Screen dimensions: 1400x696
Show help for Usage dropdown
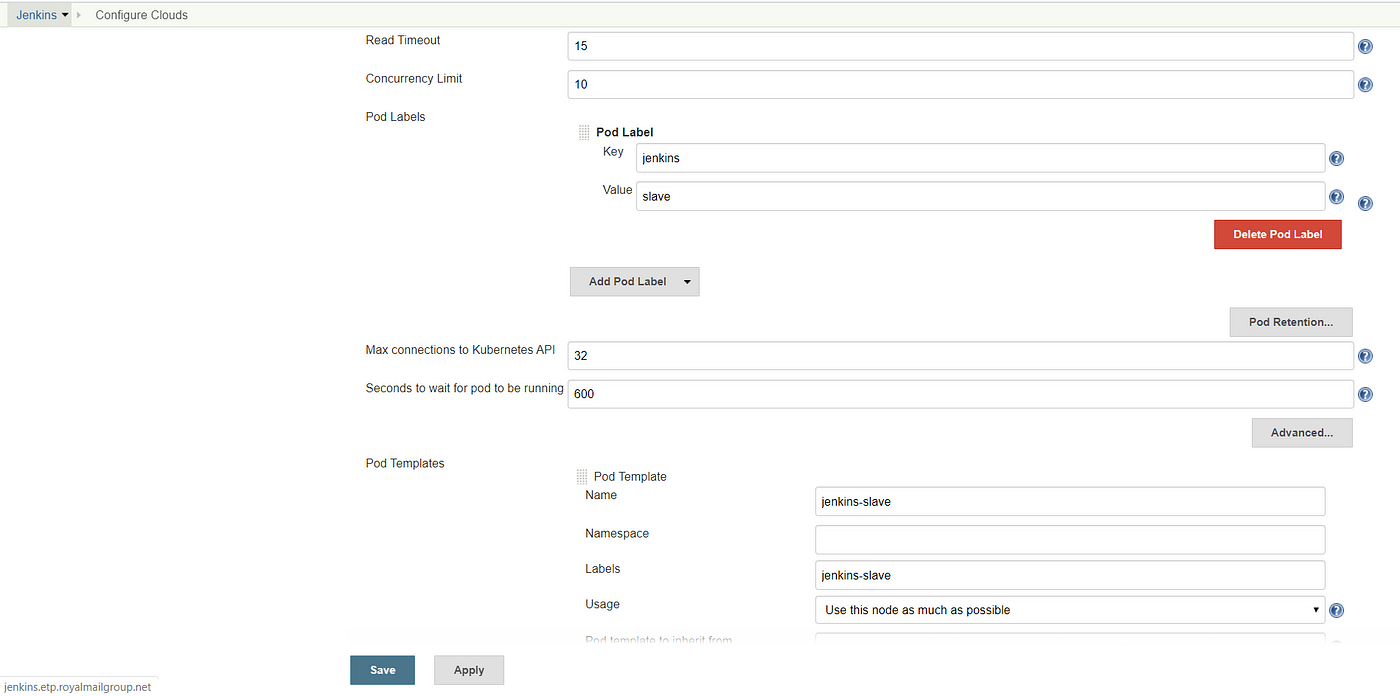(1336, 610)
